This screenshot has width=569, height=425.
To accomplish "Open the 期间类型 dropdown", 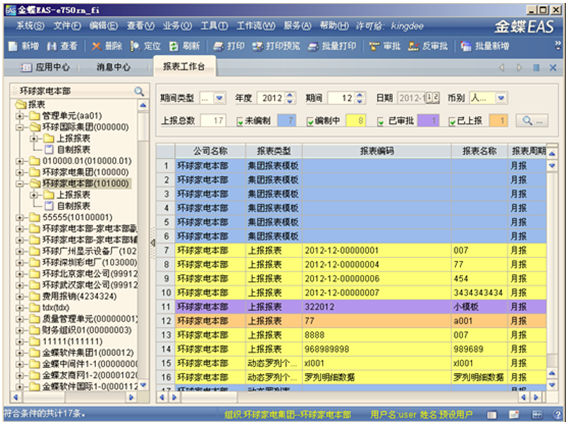I will (219, 98).
